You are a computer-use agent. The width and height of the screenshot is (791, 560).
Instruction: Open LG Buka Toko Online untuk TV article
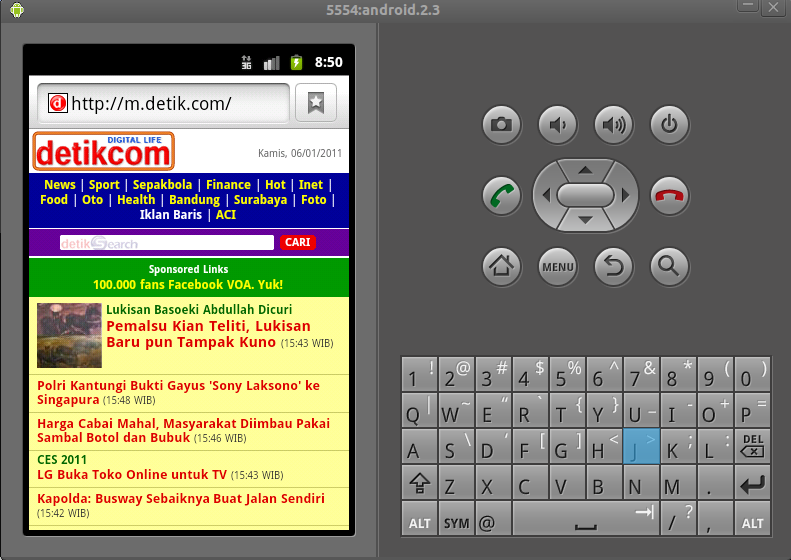click(132, 475)
